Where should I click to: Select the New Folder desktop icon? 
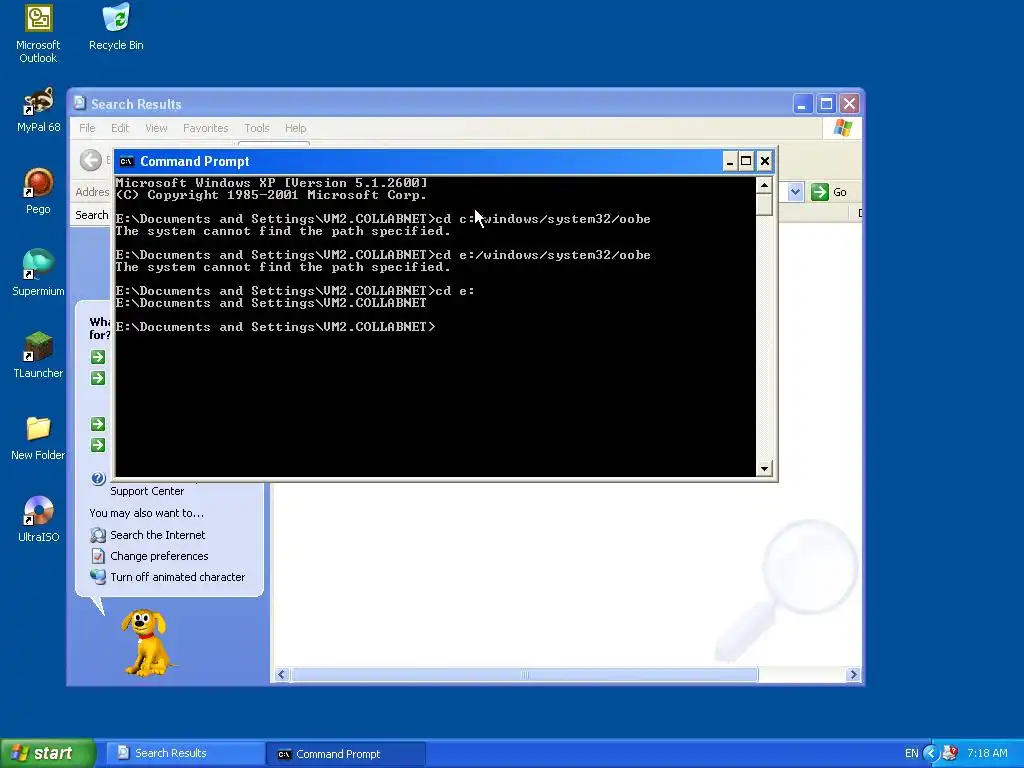click(38, 438)
